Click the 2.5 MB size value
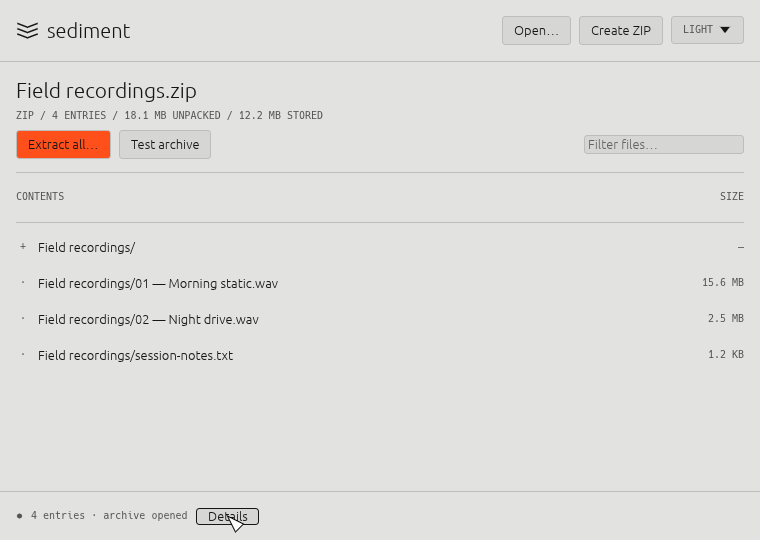Screen dimensions: 760x540 726,318
